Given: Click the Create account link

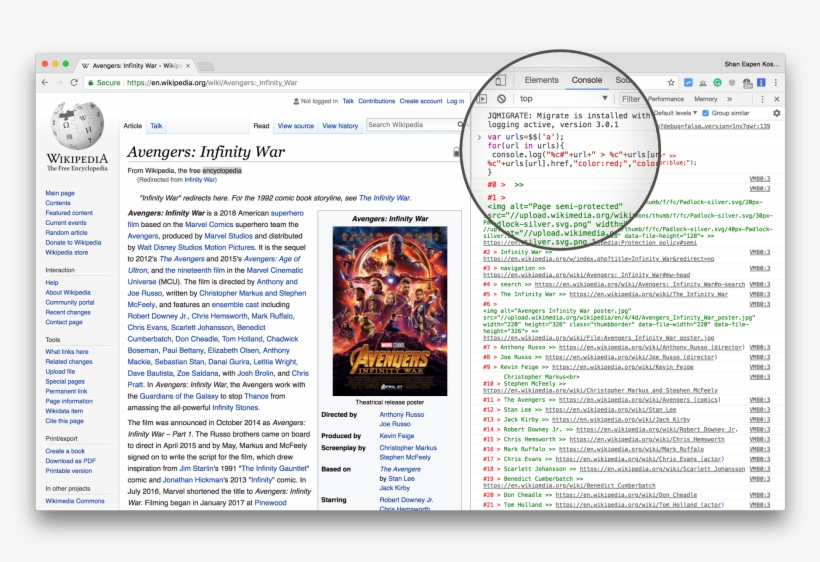Looking at the screenshot, I should (420, 101).
